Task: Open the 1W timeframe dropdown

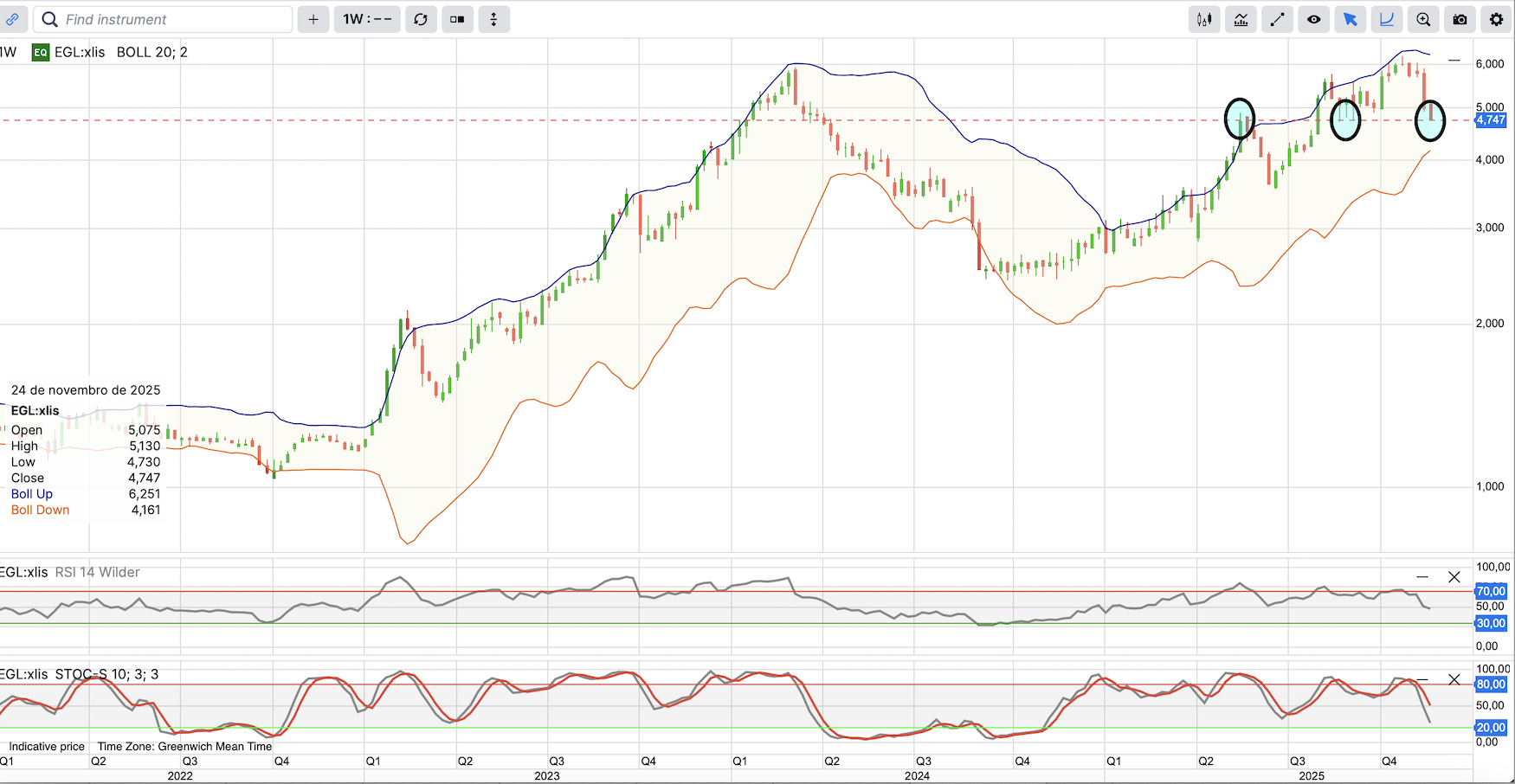Action: (x=367, y=19)
